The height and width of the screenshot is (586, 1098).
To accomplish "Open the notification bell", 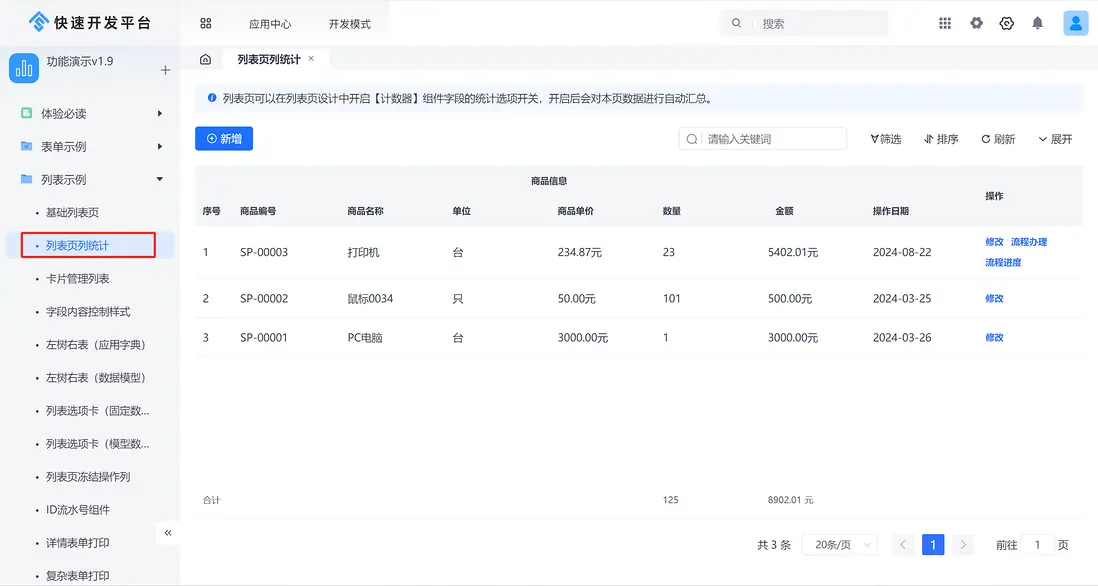I will [1037, 23].
